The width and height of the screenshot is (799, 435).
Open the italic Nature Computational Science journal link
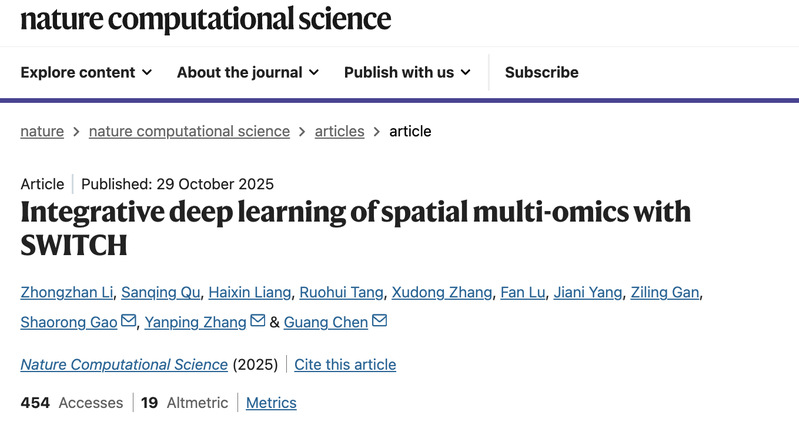coord(124,364)
